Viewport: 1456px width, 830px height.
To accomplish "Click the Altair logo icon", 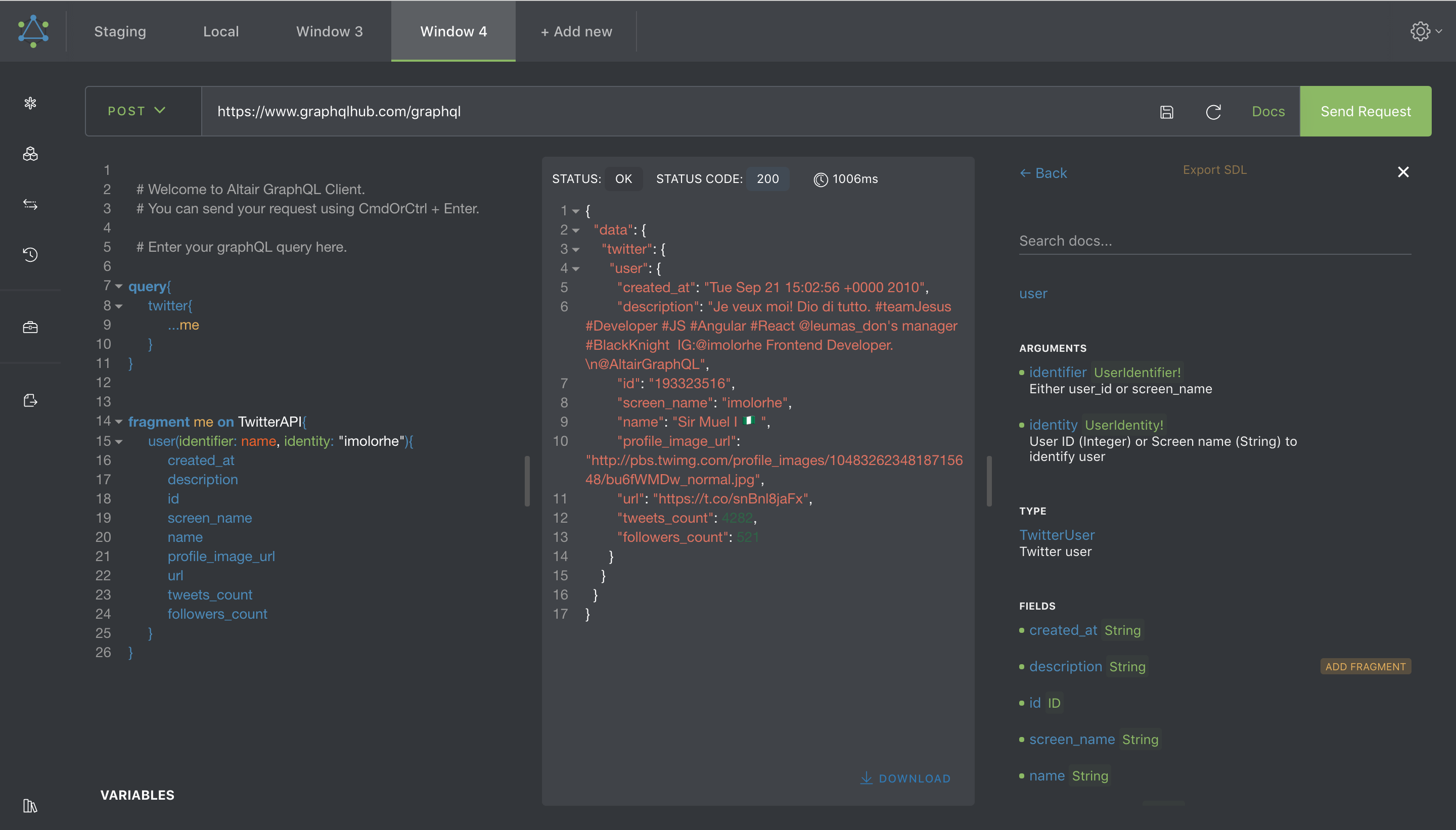I will pos(33,31).
